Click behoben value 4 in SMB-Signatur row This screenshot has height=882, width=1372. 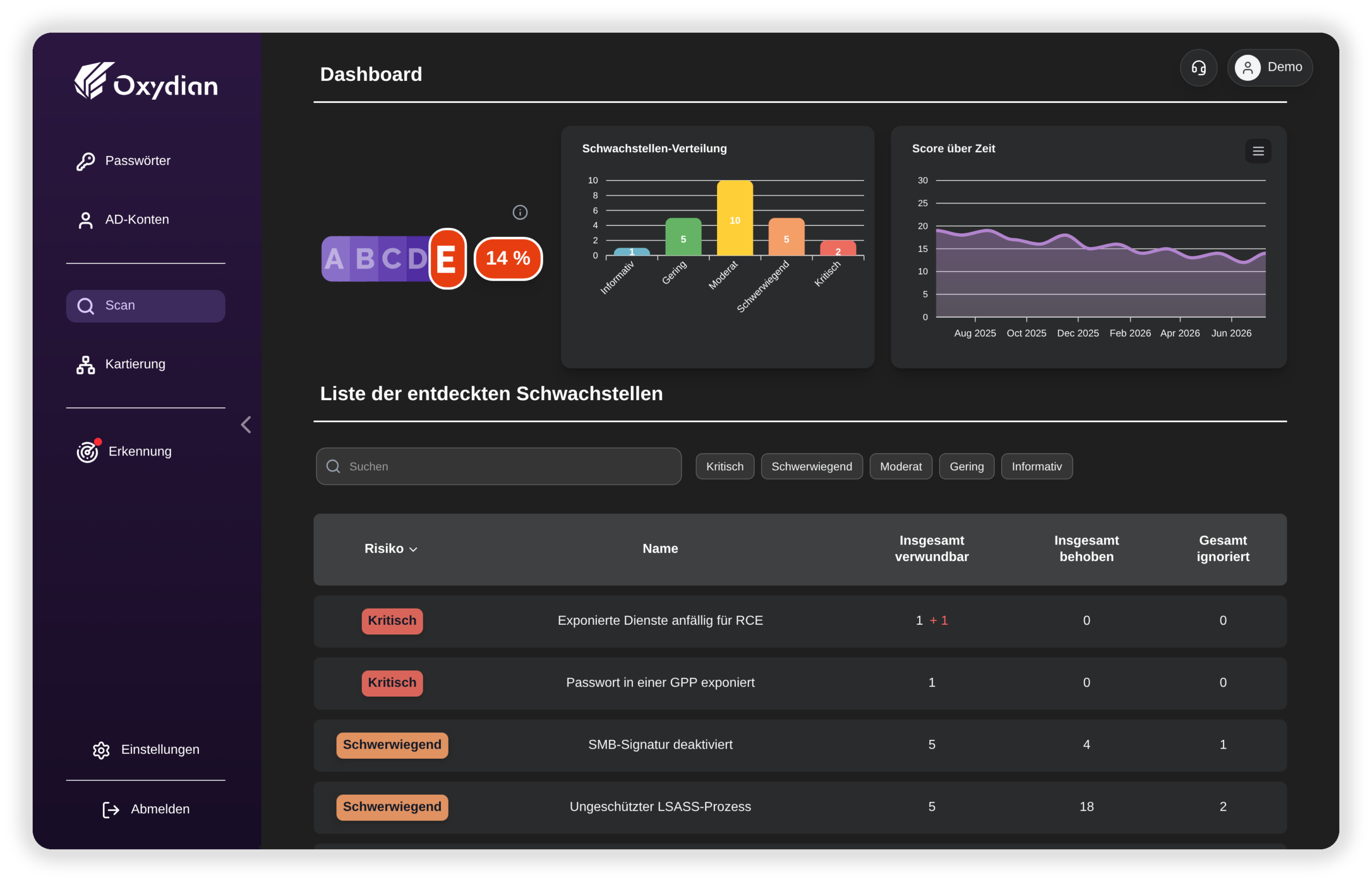1086,745
